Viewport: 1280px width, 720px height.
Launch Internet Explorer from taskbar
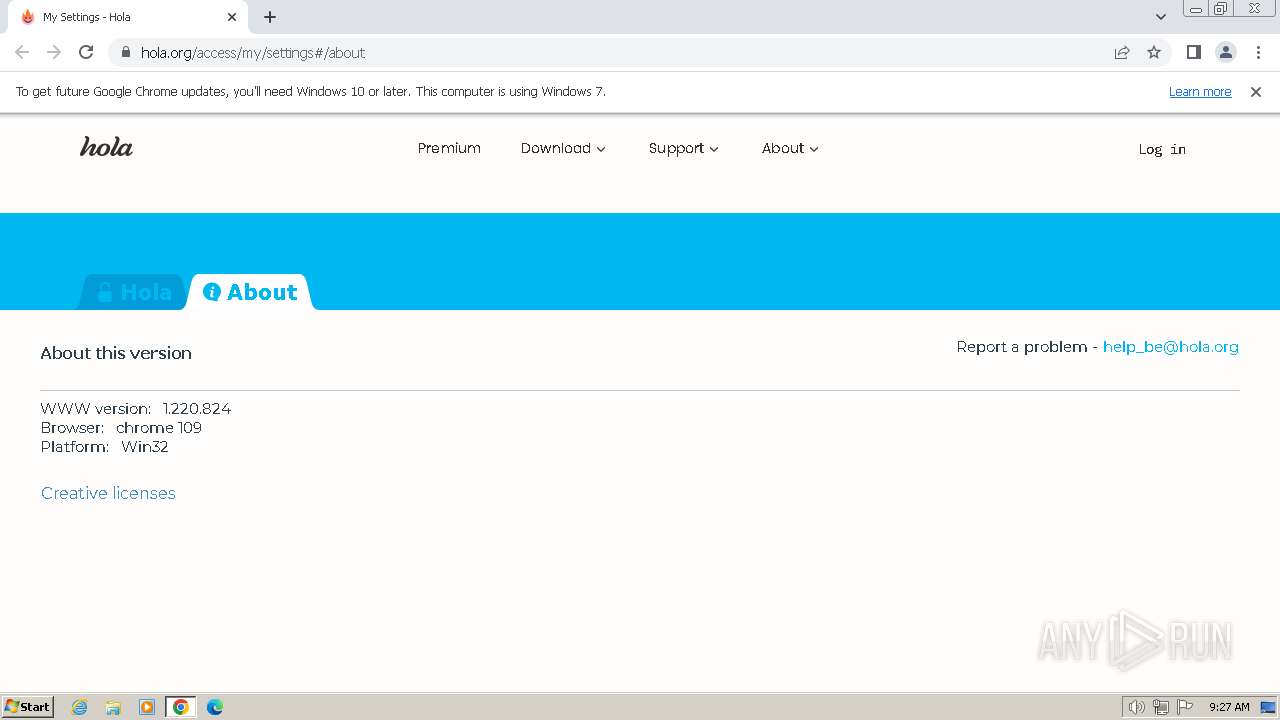[x=80, y=707]
